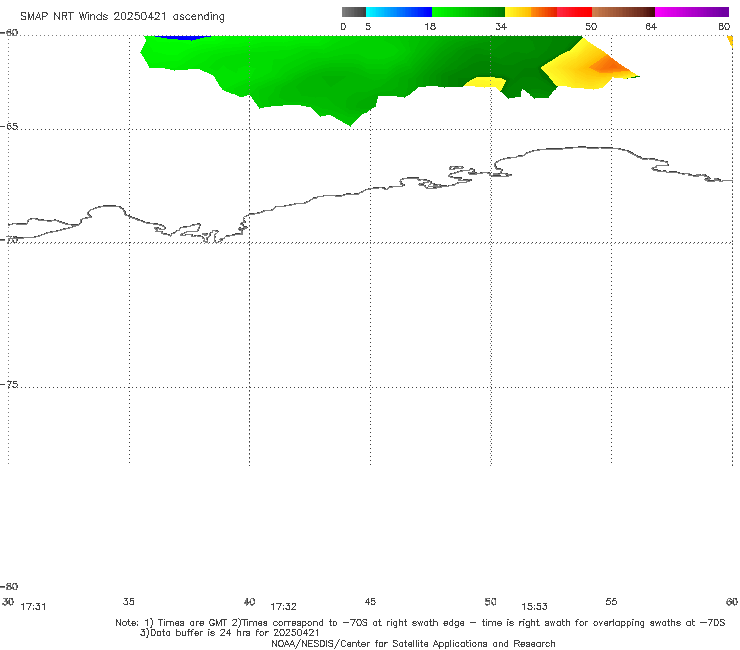Screen dimensions: 740x650
Task: Click the small yellow wind patch near longitude 50
Action: point(485,82)
